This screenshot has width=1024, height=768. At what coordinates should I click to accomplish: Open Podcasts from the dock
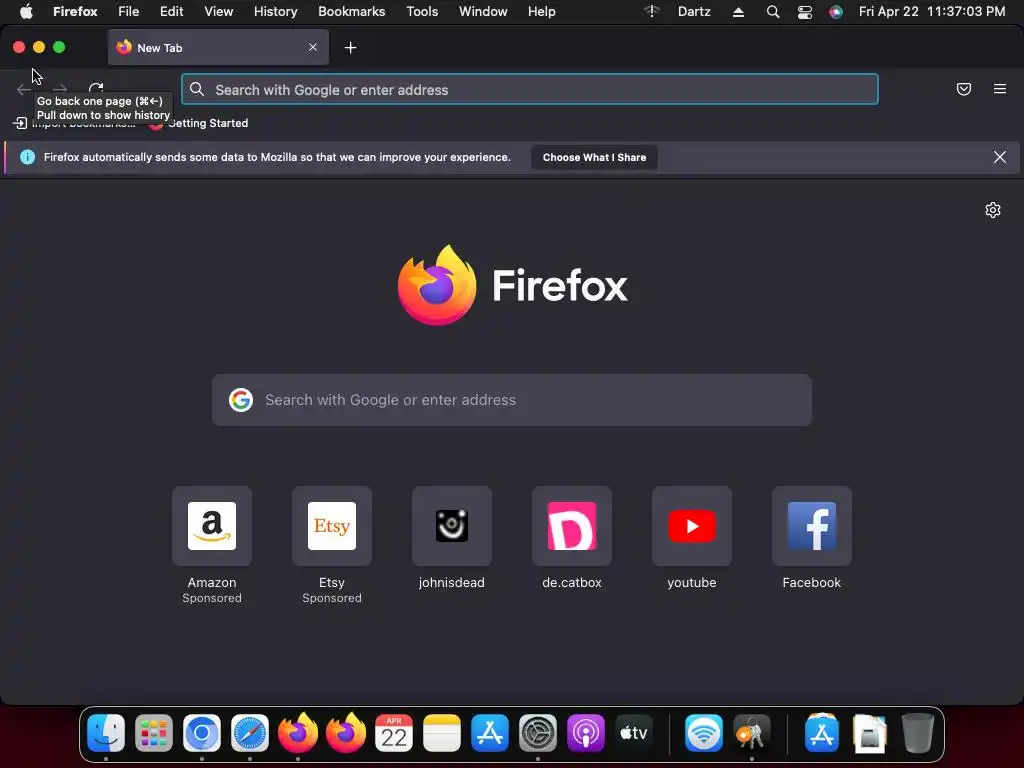pyautogui.click(x=586, y=733)
